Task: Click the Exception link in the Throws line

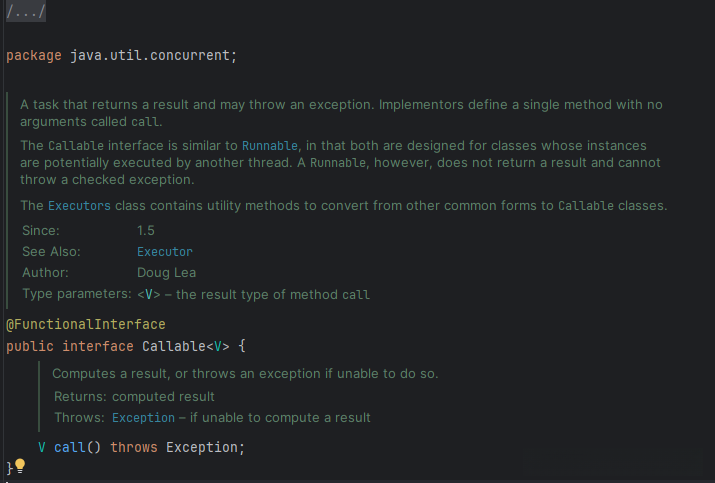Action: pyautogui.click(x=143, y=418)
